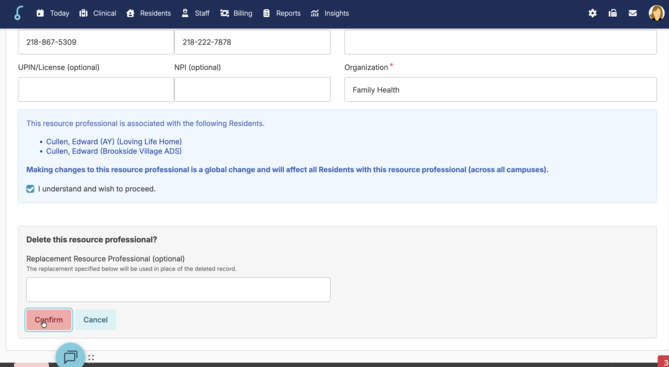Click the Billing money icon

click(224, 13)
